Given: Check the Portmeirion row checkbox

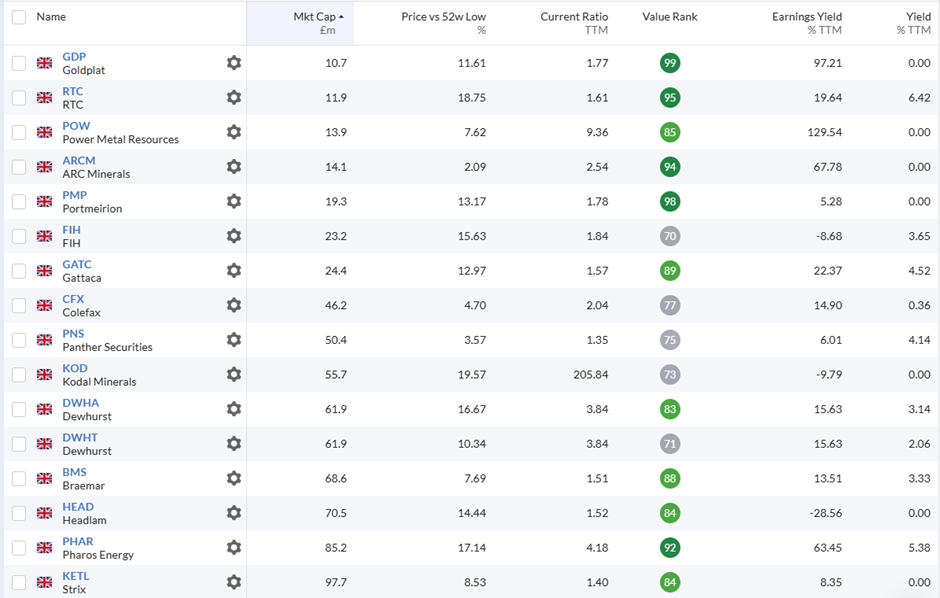Looking at the screenshot, I should coord(19,201).
